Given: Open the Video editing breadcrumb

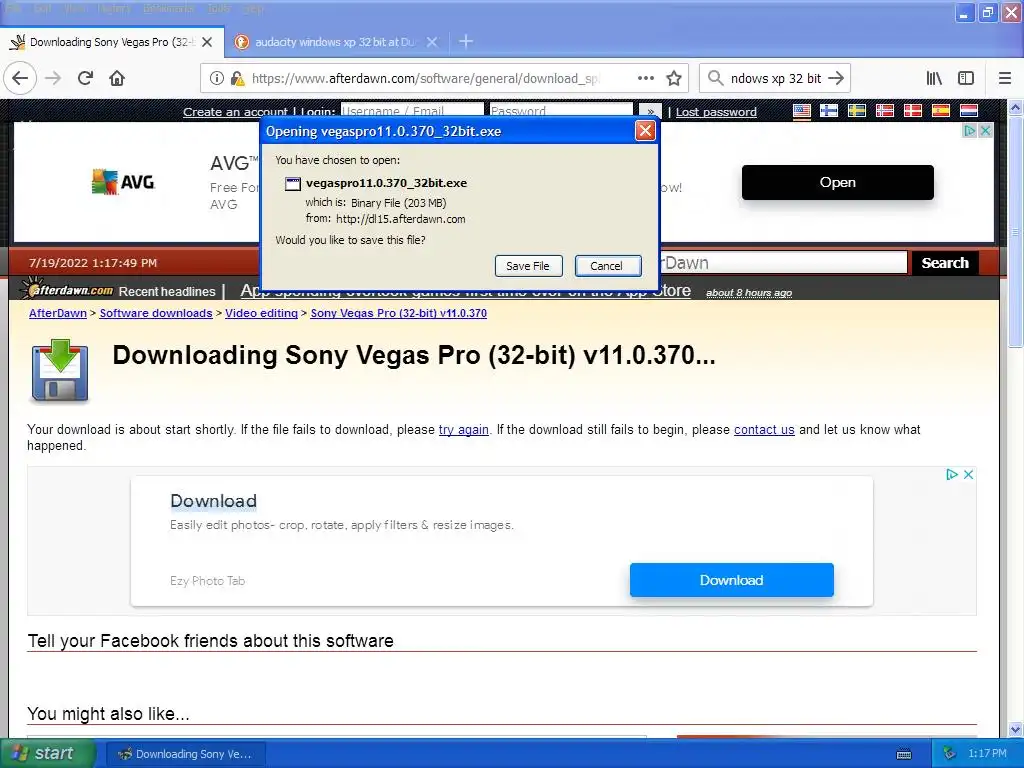Looking at the screenshot, I should [261, 313].
